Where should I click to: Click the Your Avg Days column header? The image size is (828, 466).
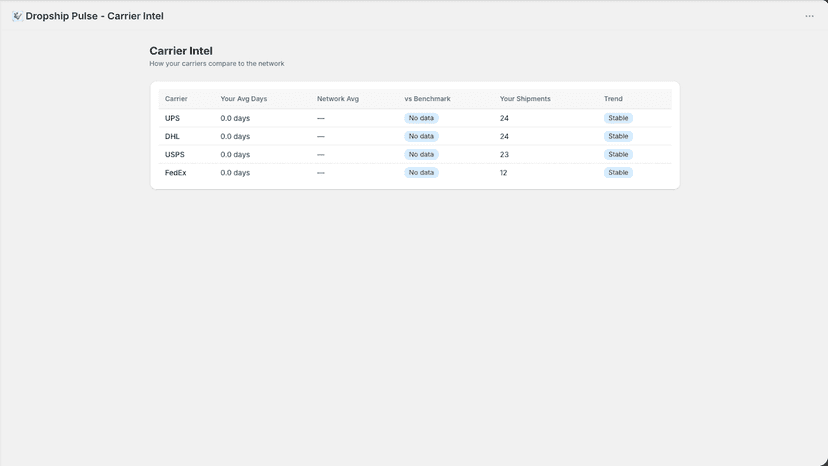[x=243, y=99]
